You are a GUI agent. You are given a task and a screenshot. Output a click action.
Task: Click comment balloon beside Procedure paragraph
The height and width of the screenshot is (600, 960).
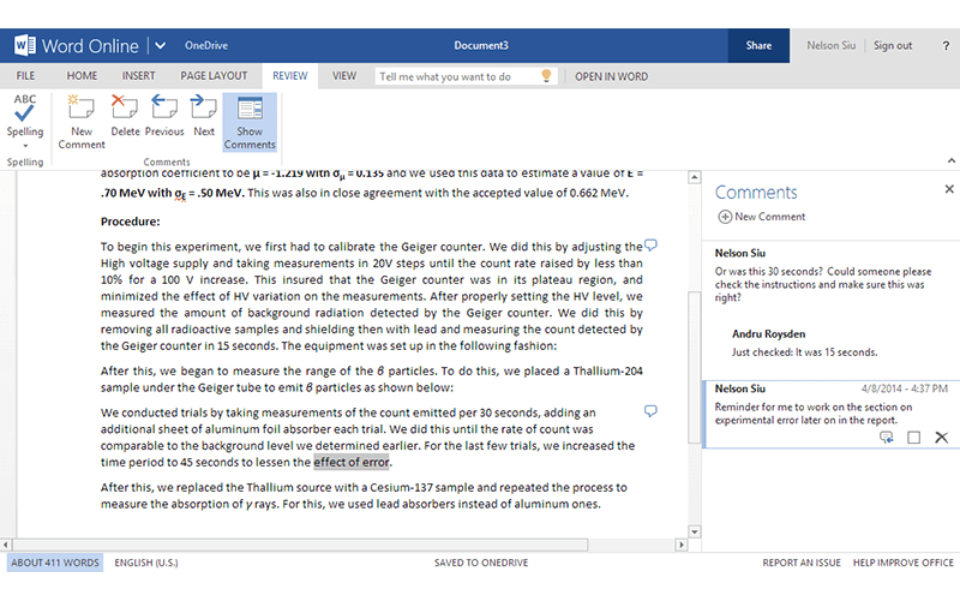pyautogui.click(x=651, y=245)
